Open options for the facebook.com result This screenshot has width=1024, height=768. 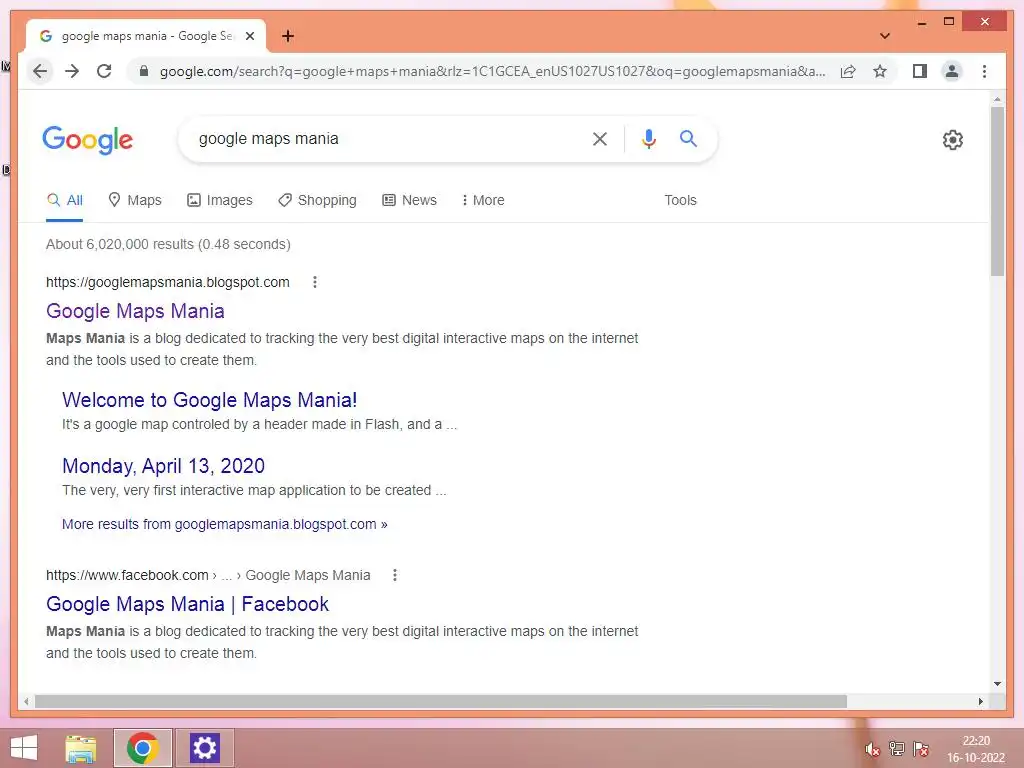(394, 575)
